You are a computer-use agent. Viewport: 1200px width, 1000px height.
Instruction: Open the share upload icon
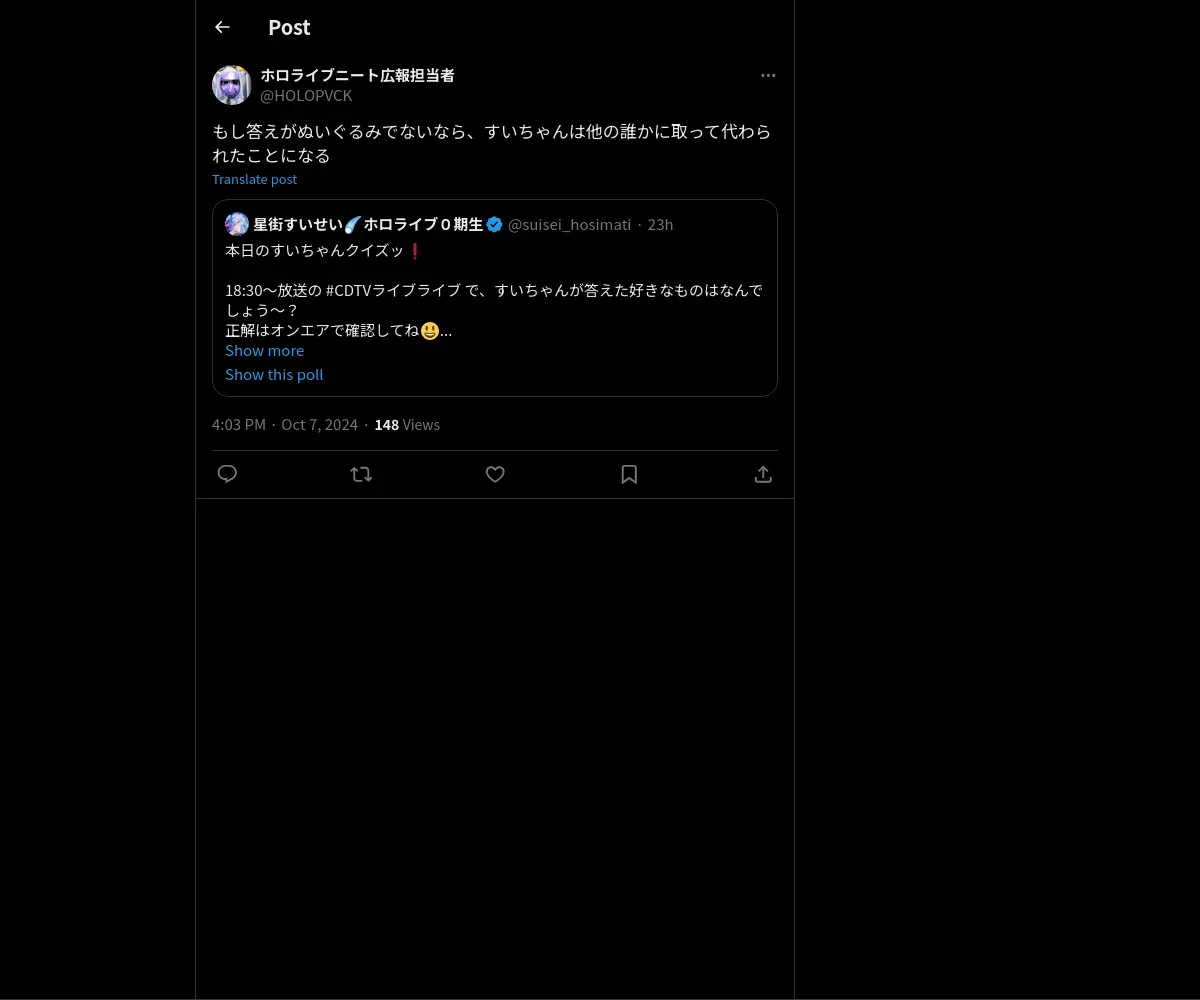point(763,474)
